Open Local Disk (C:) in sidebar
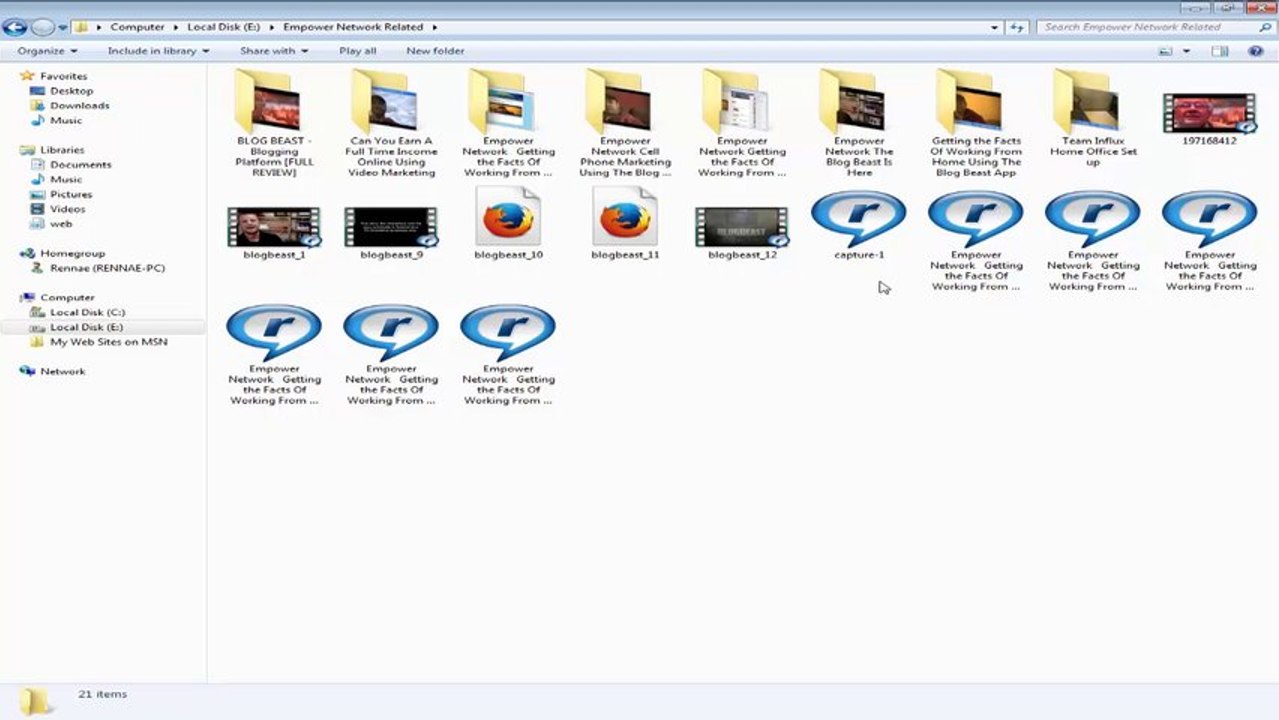 point(87,313)
